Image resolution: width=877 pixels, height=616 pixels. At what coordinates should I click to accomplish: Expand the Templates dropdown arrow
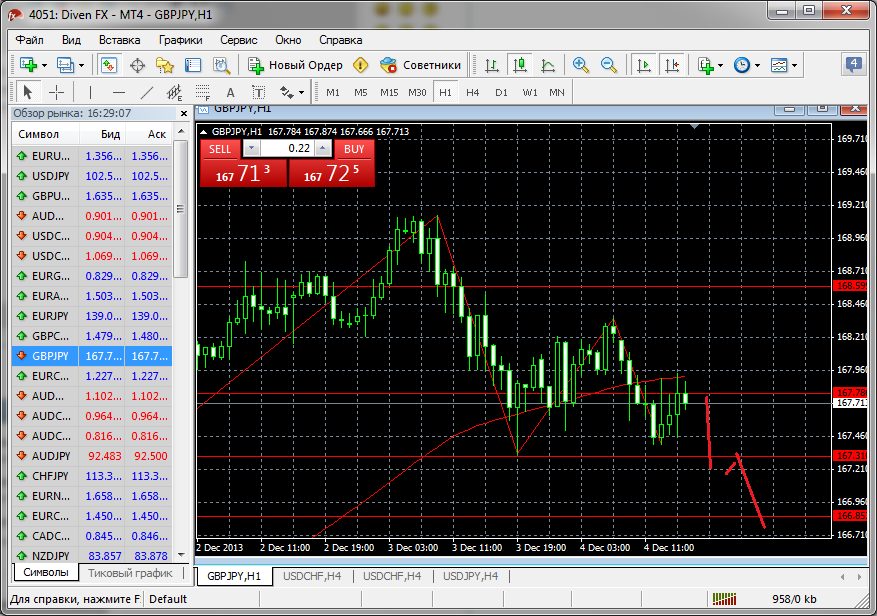(x=794, y=65)
